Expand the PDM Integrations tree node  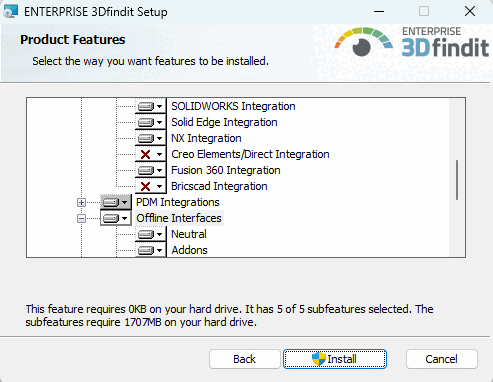tap(81, 202)
